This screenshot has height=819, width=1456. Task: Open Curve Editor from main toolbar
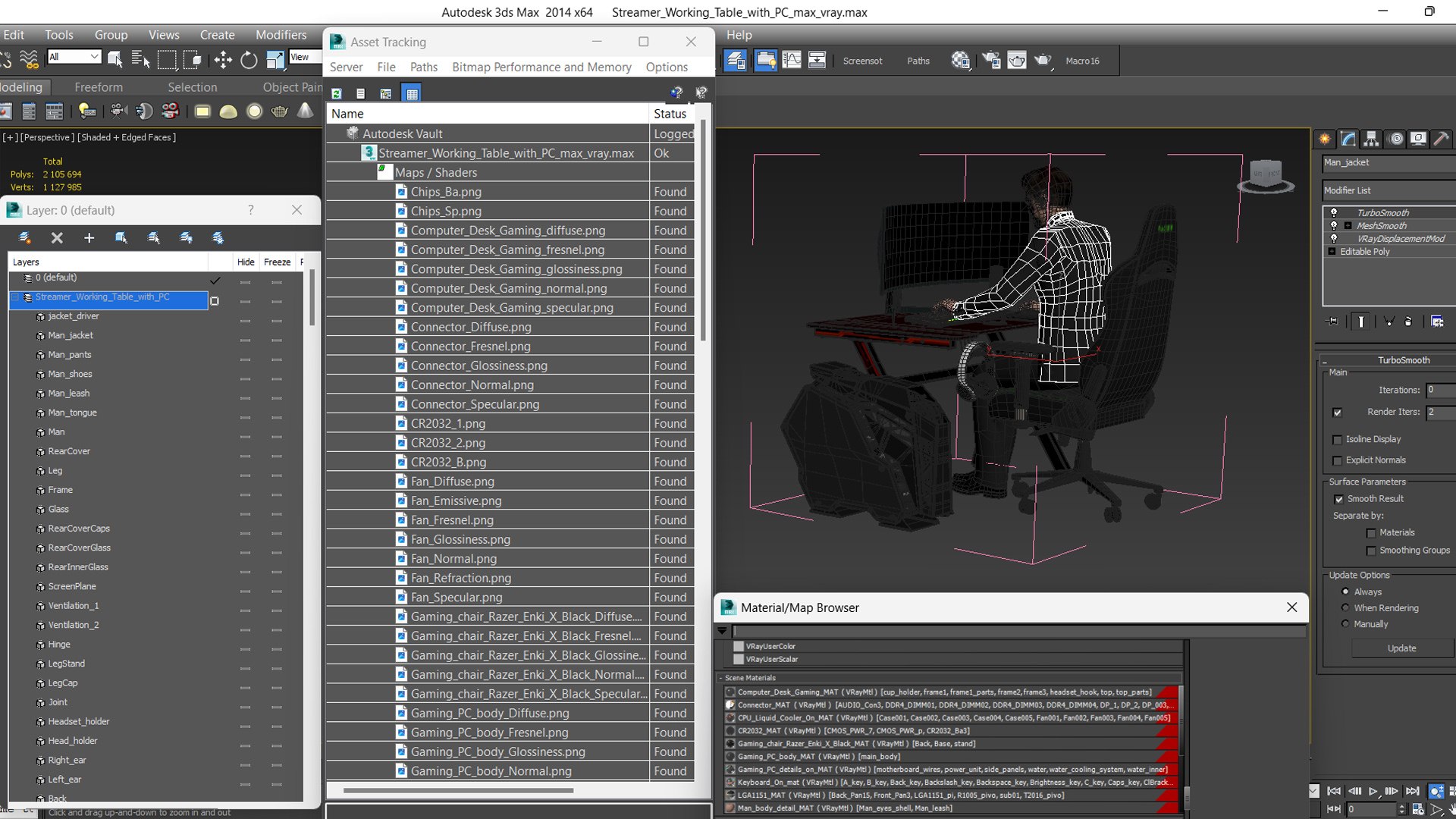click(x=791, y=60)
